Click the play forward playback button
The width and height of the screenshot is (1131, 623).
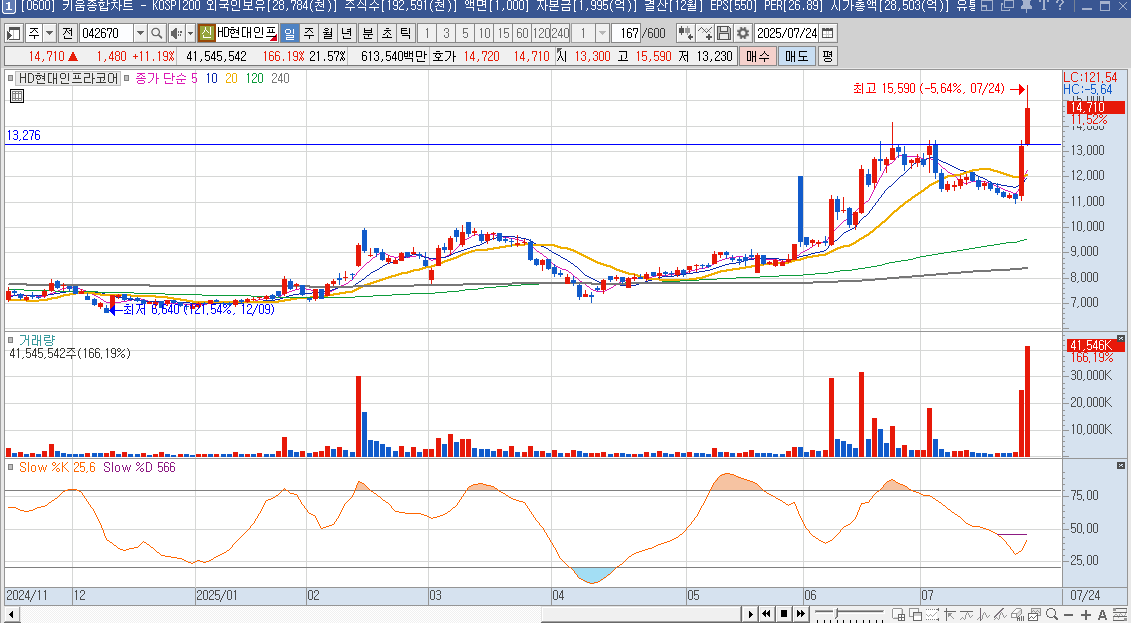751,614
